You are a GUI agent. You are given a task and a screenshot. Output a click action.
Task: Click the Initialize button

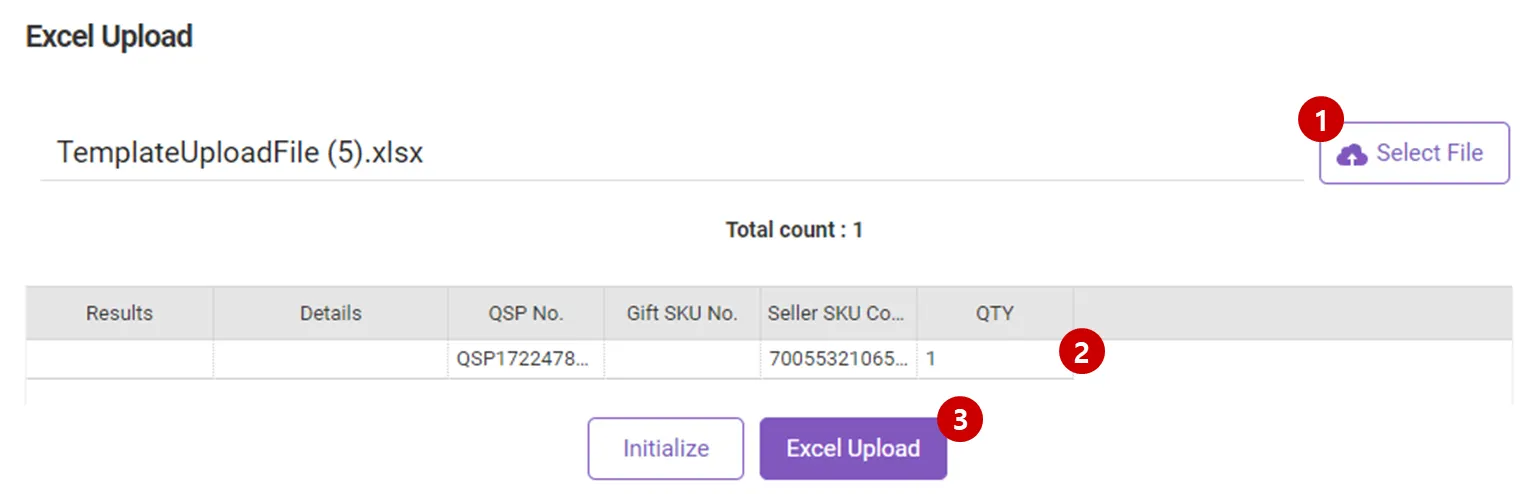coord(665,448)
